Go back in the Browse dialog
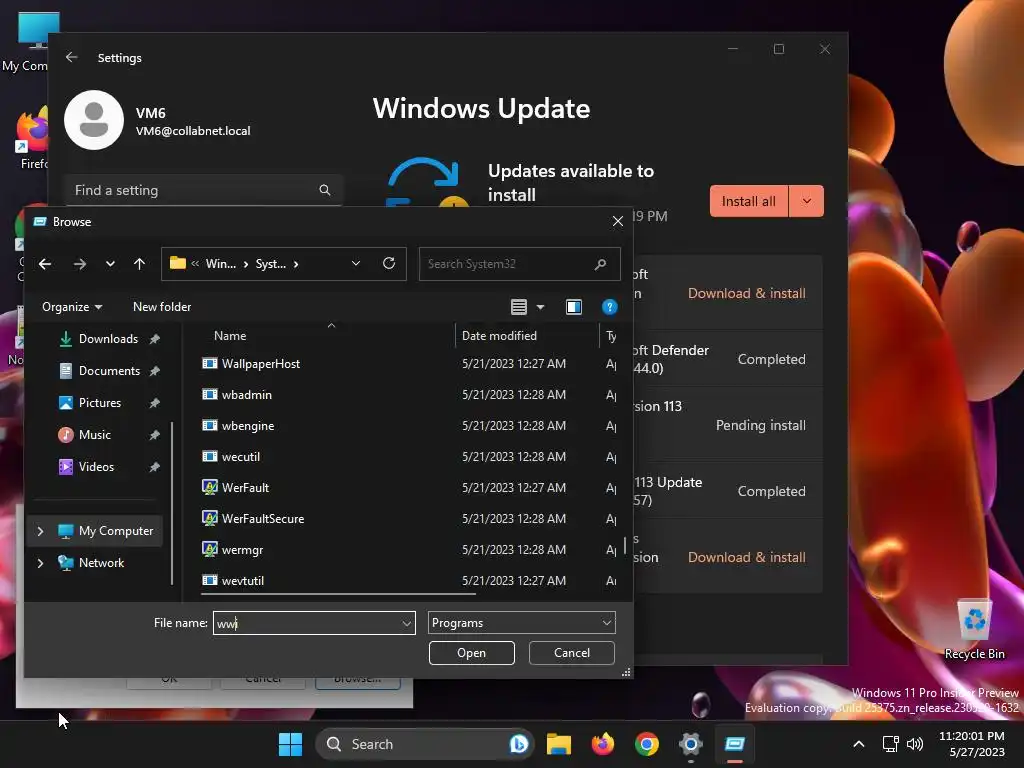1024x768 pixels. 45,264
